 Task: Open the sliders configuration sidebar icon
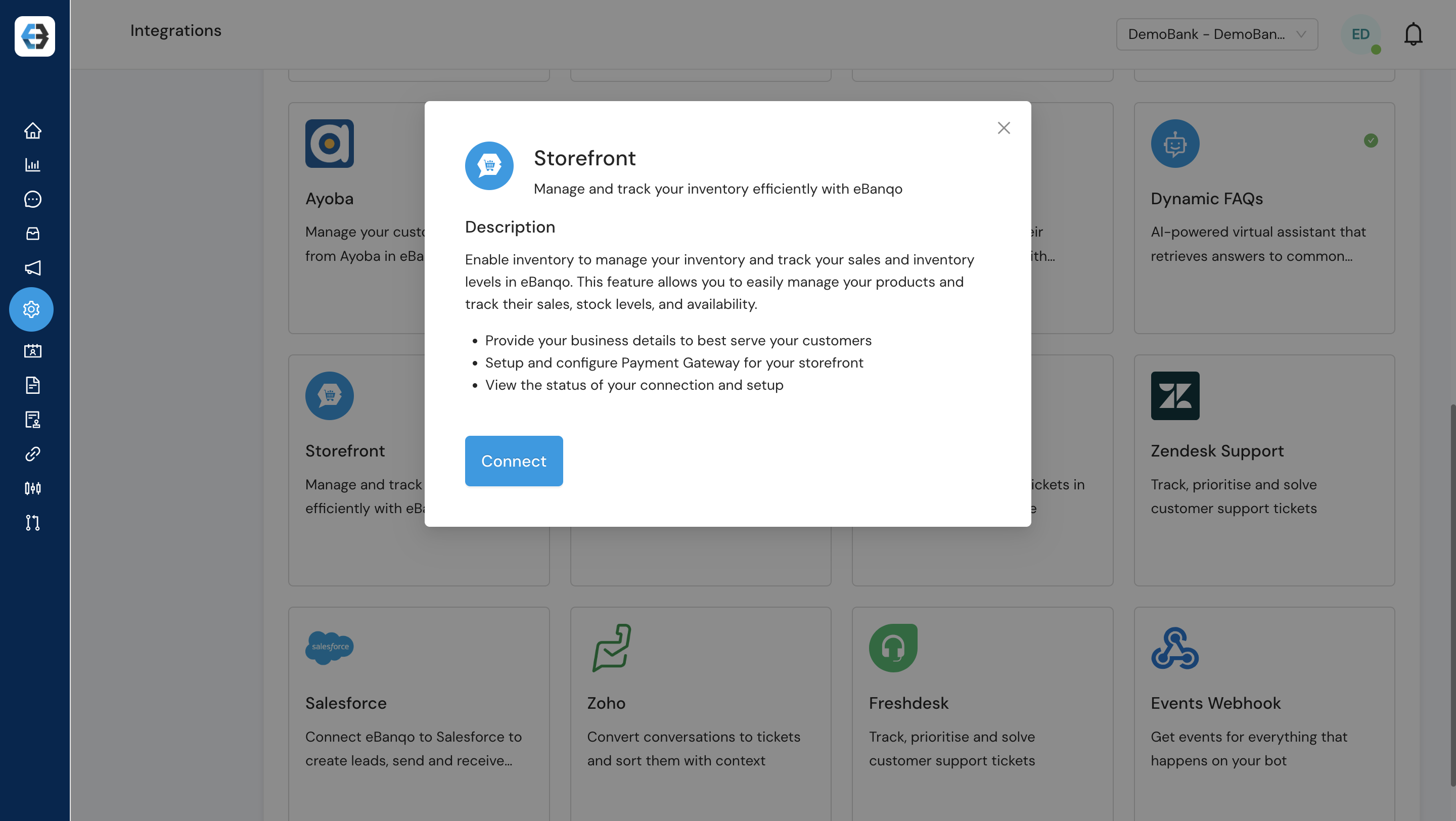click(32, 488)
